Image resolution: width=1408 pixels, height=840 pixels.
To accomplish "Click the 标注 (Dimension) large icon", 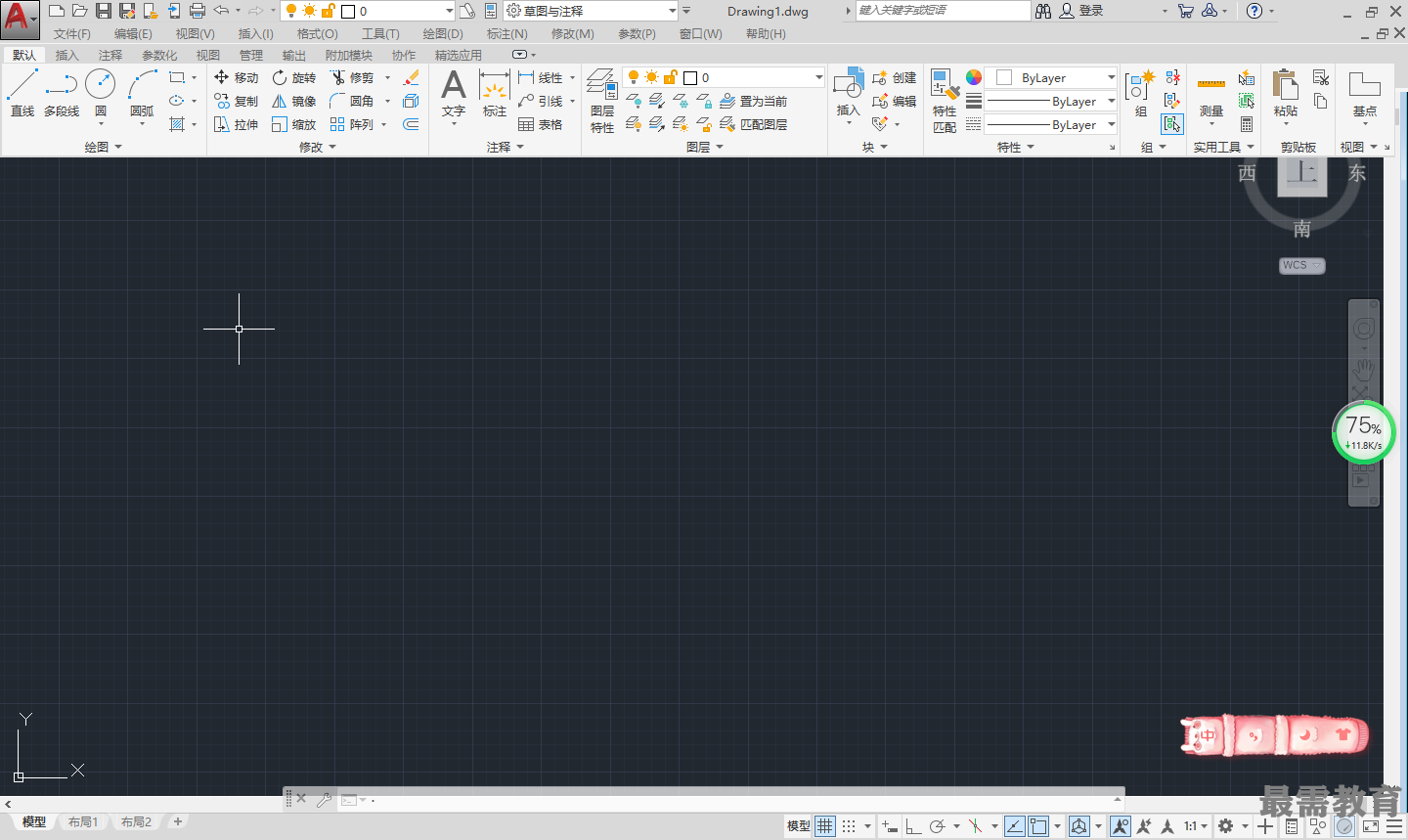I will click(495, 94).
